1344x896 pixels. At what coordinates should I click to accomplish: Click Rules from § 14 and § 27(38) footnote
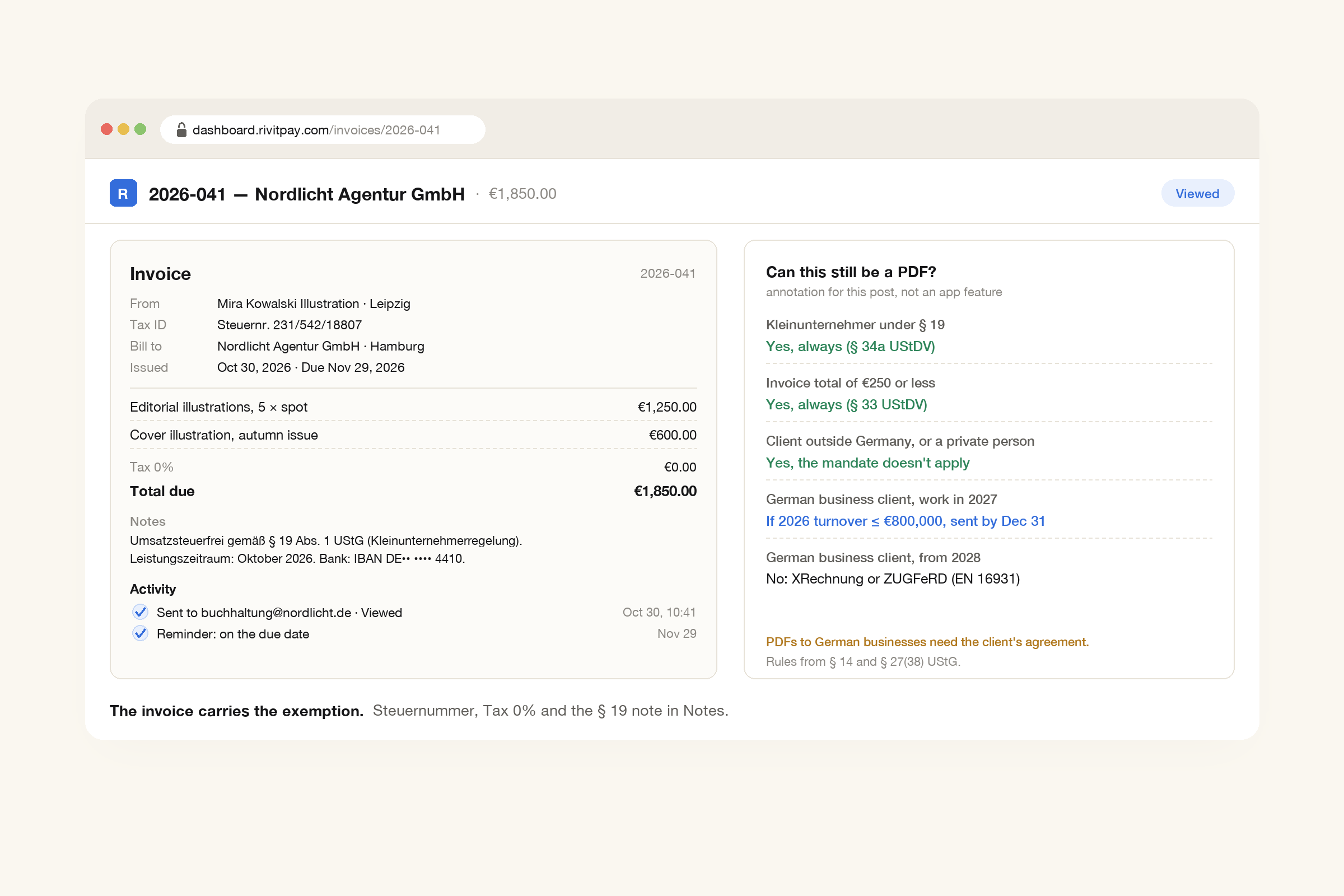click(863, 661)
